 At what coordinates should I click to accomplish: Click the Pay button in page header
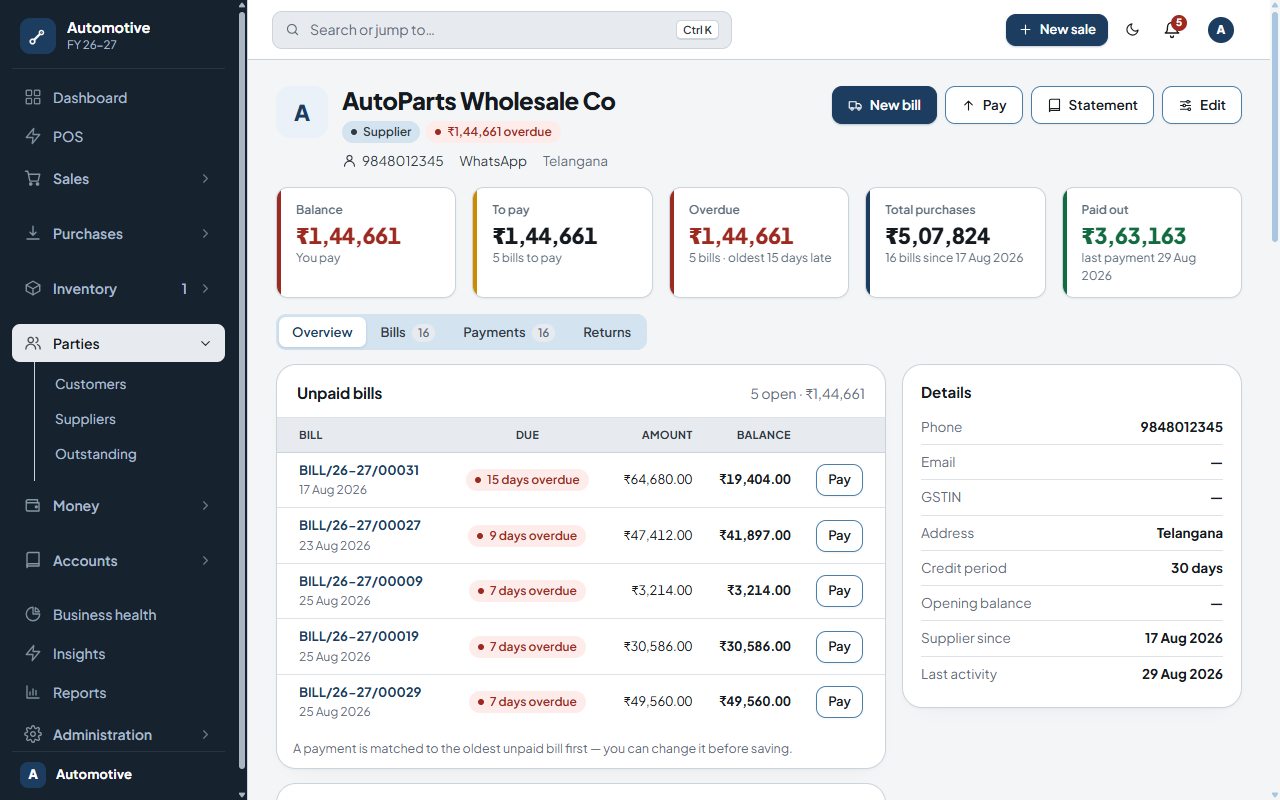pyautogui.click(x=984, y=105)
